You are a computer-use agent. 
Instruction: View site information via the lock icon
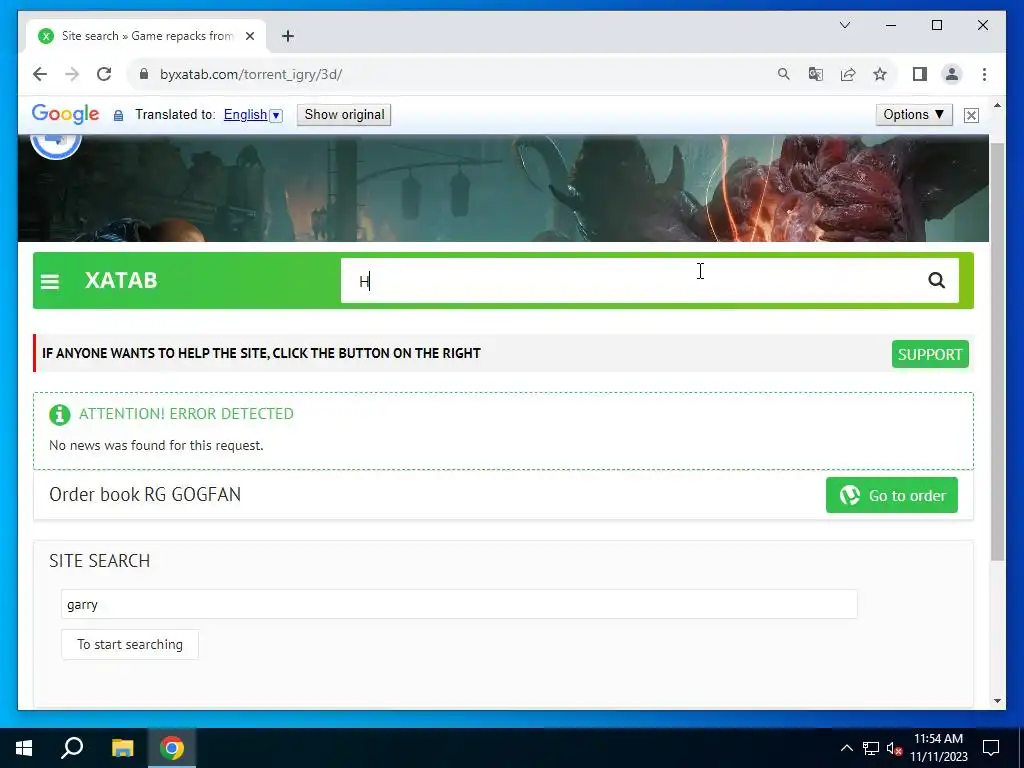coord(144,74)
